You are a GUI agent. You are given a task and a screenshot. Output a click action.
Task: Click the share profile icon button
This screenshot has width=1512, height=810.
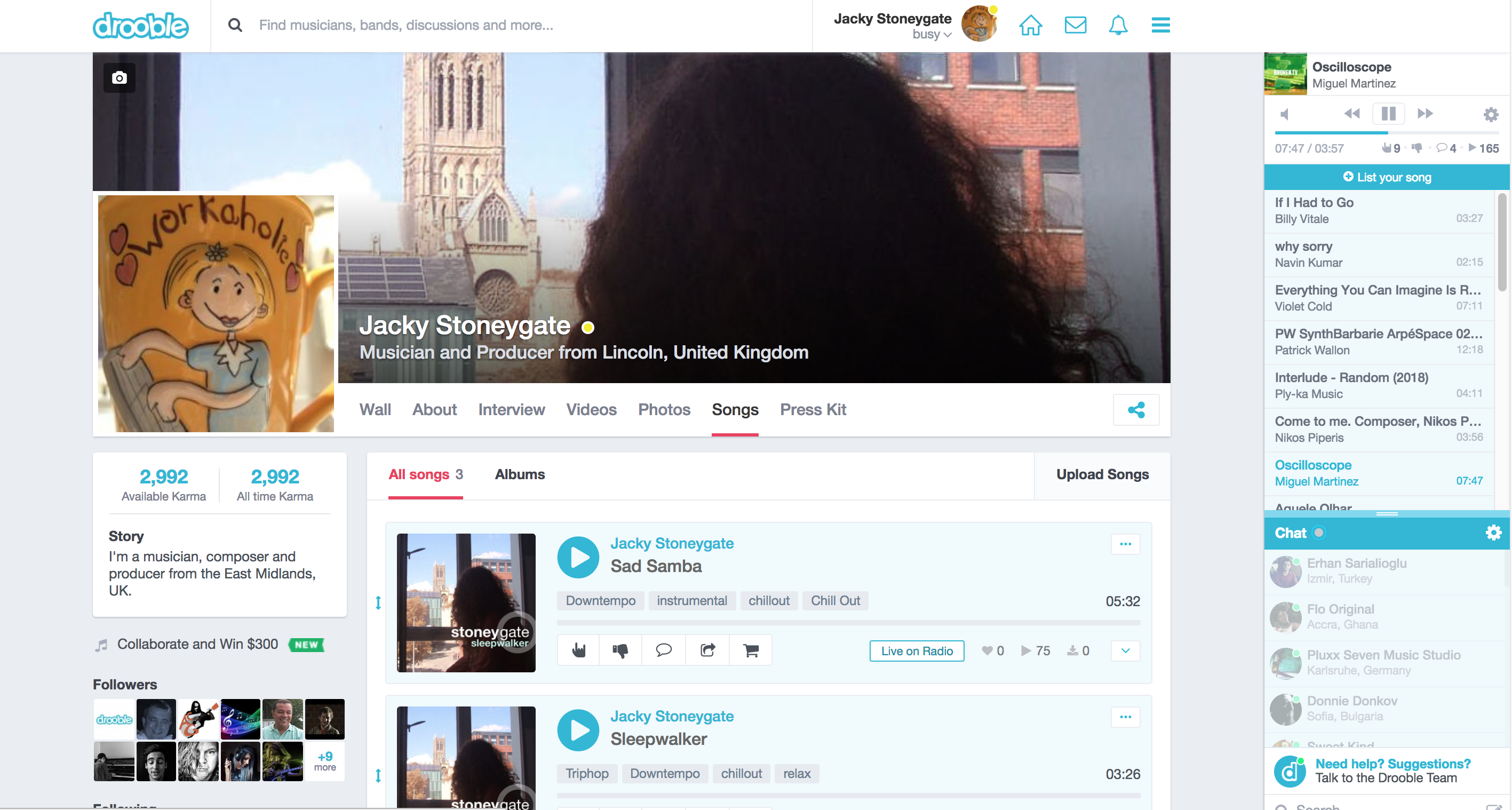point(1136,410)
